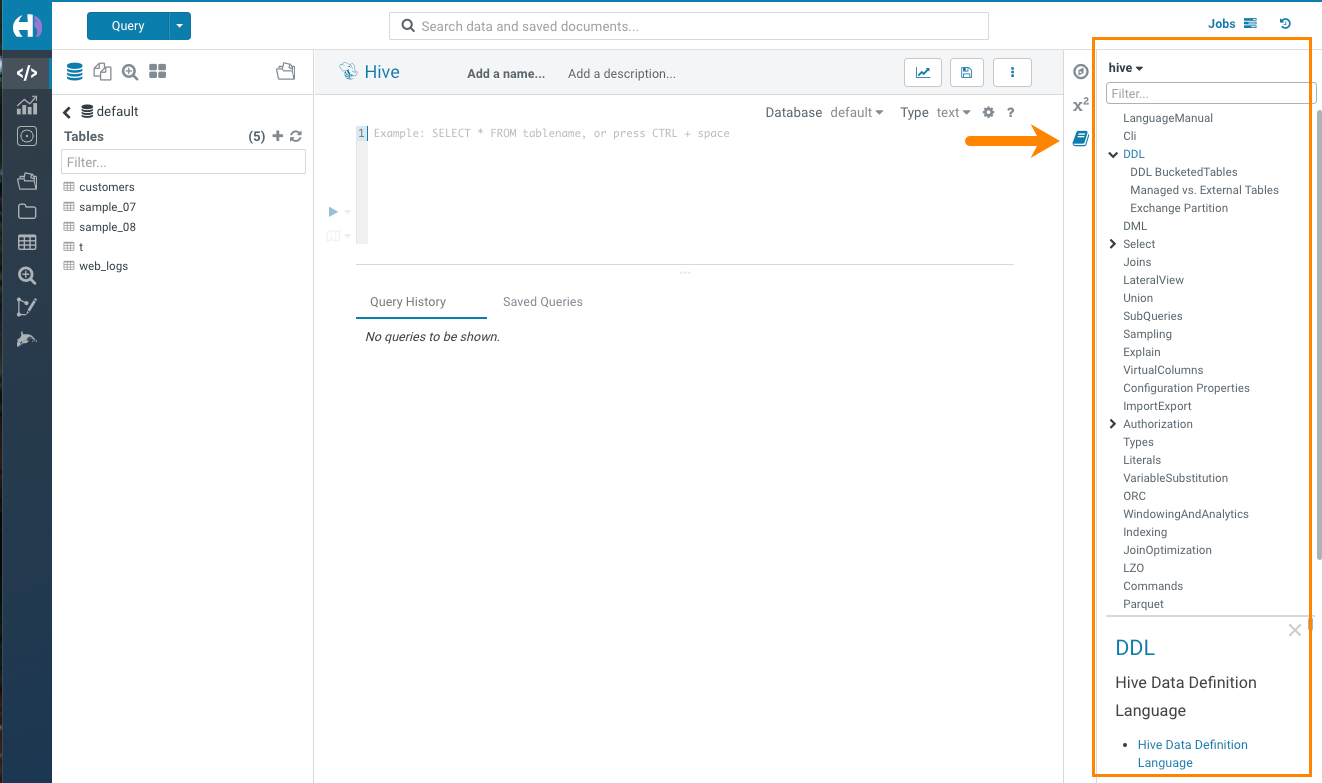Refresh the tables list
Screen dimensions: 1322x783
(296, 136)
